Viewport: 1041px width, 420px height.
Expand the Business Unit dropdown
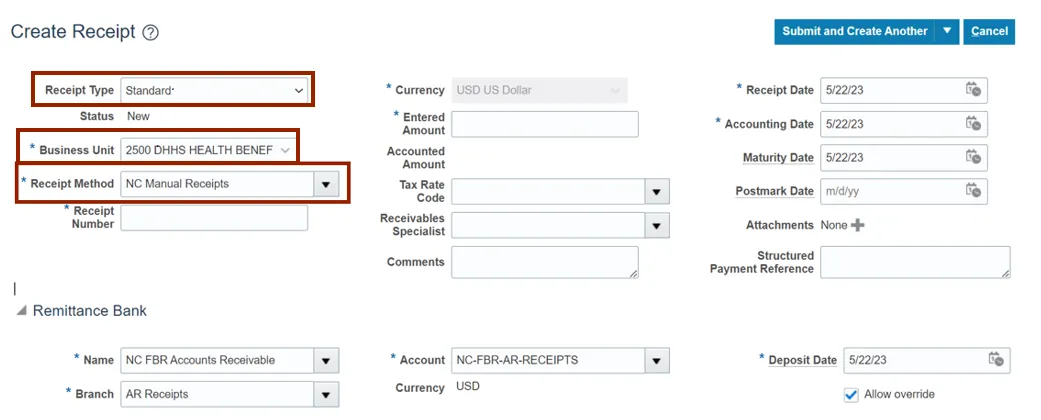click(x=285, y=150)
